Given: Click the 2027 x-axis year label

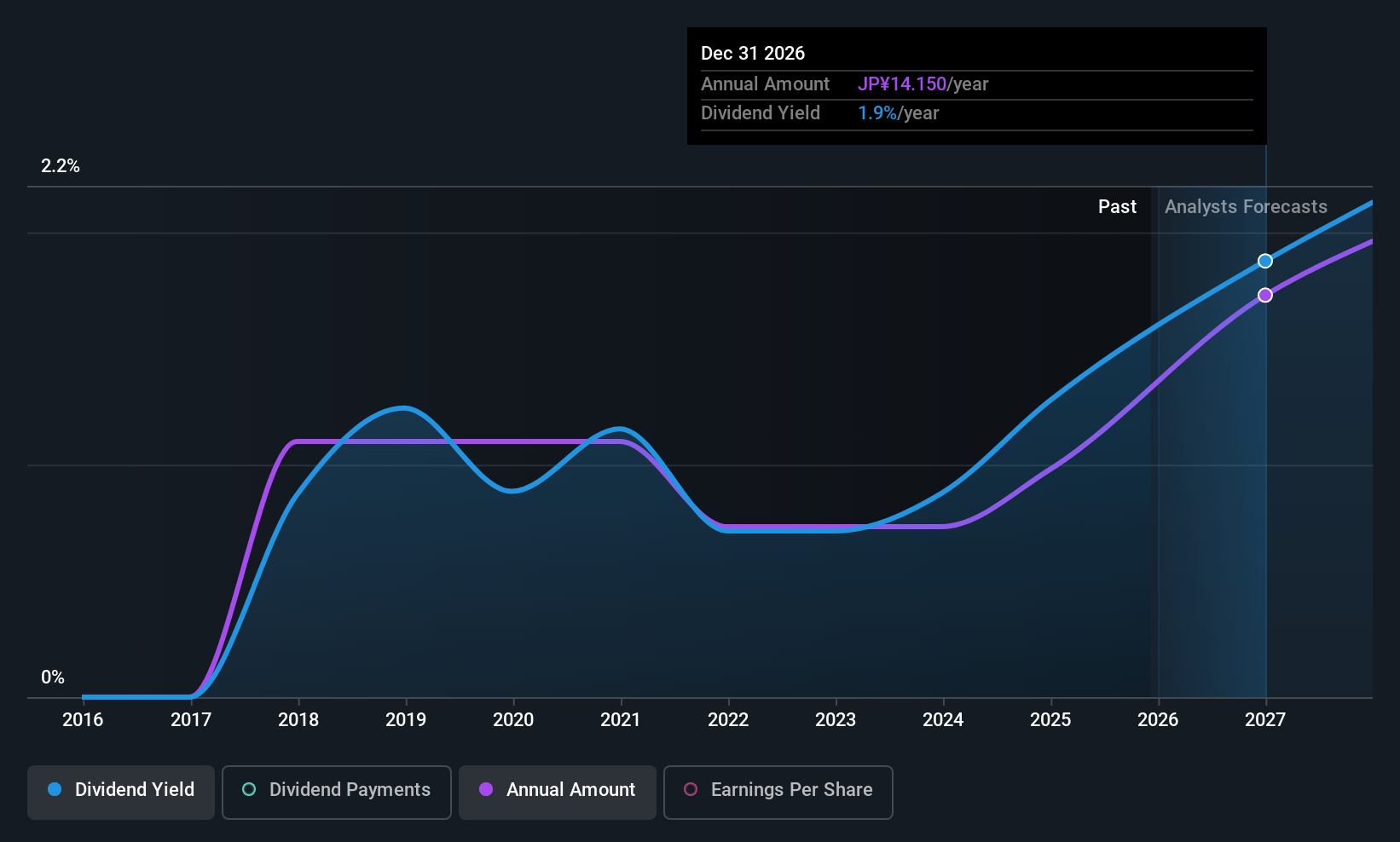Looking at the screenshot, I should [x=1265, y=719].
